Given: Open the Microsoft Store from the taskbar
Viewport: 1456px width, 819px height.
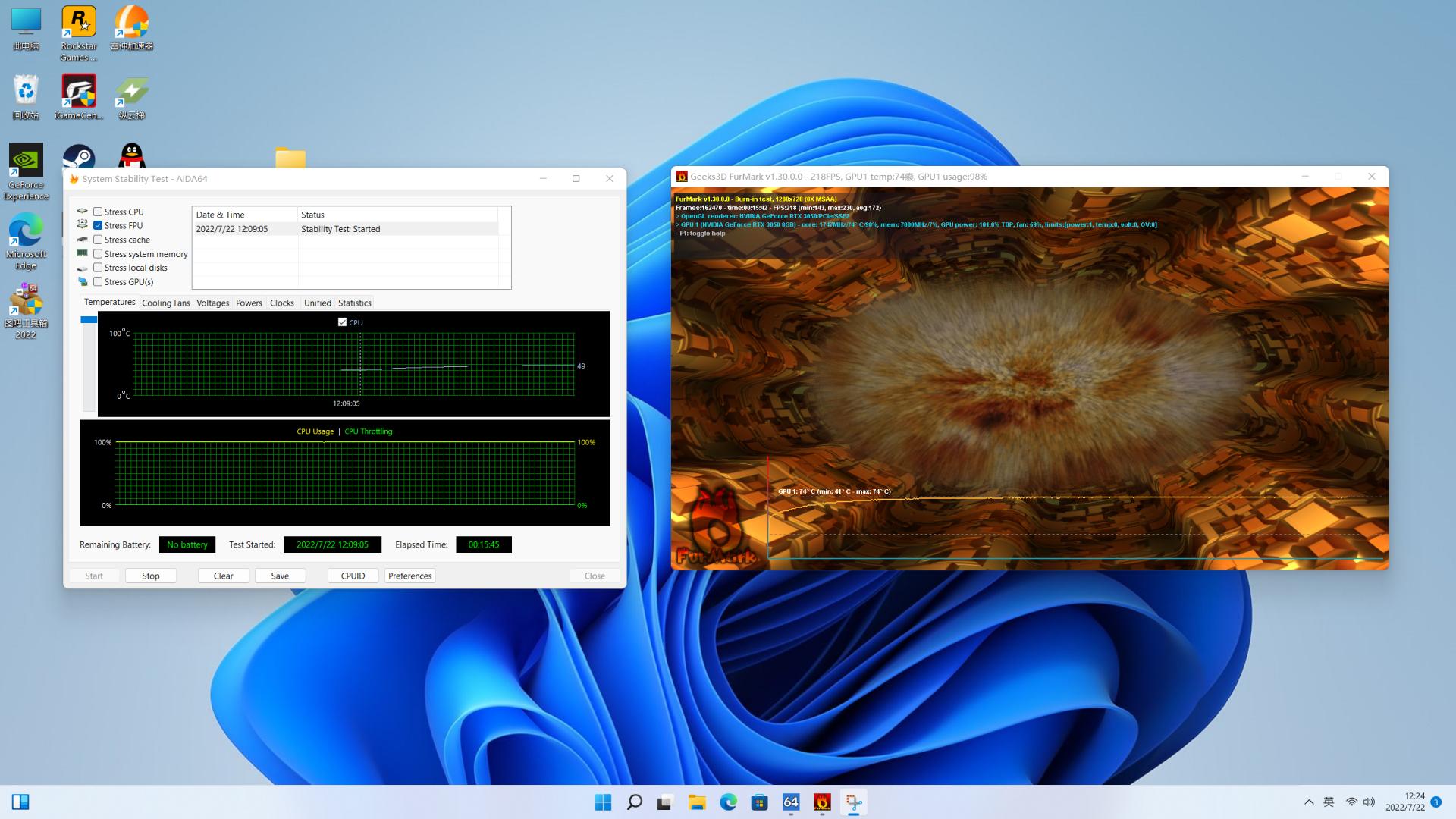Looking at the screenshot, I should 759,802.
